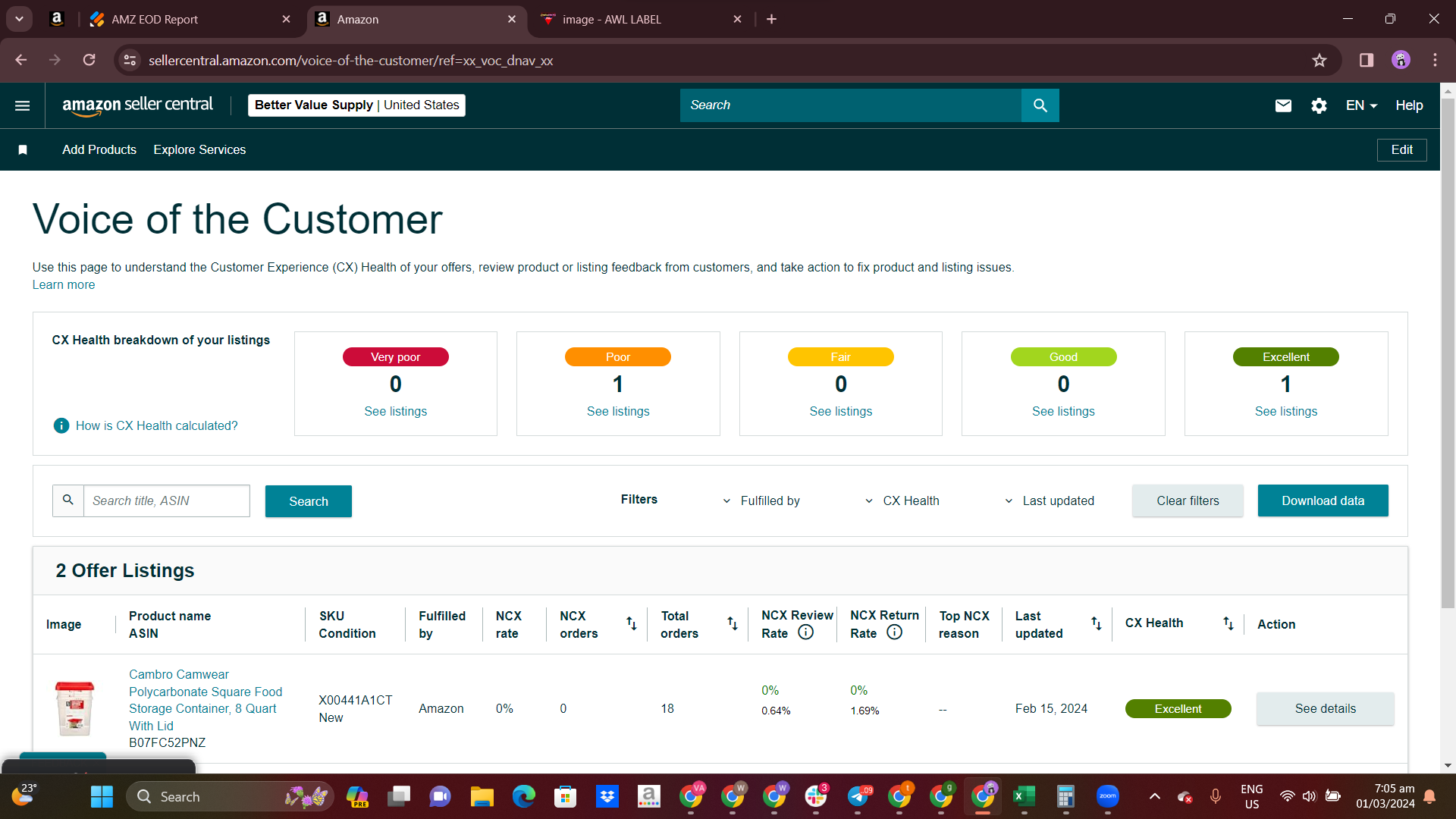1456x819 pixels.
Task: Click the bookmark icon in navigation bar
Action: (x=23, y=150)
